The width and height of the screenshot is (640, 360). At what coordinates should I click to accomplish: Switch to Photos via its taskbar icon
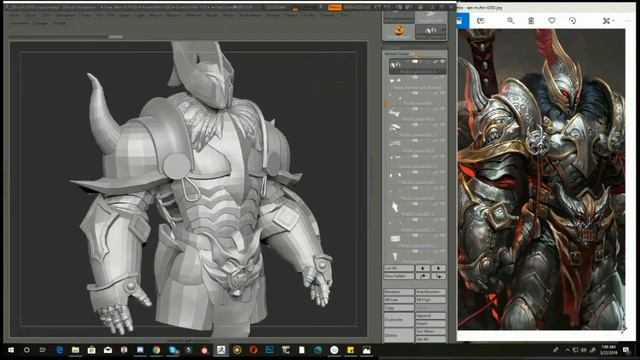(x=367, y=350)
